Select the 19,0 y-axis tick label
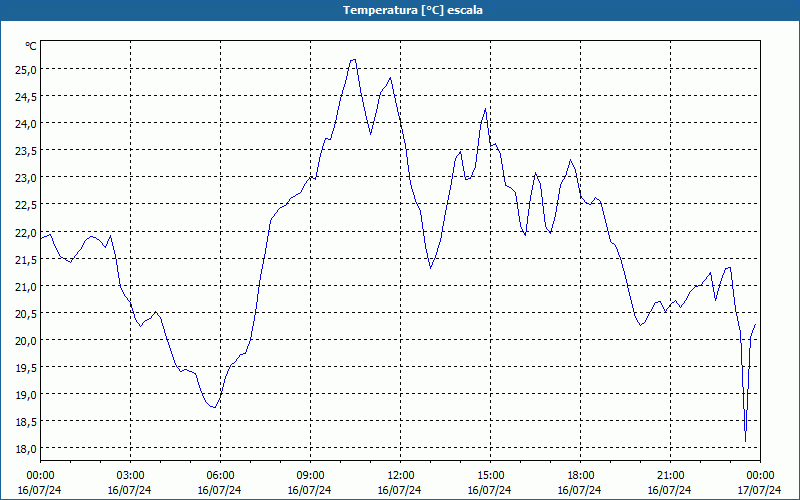 pyautogui.click(x=26, y=394)
